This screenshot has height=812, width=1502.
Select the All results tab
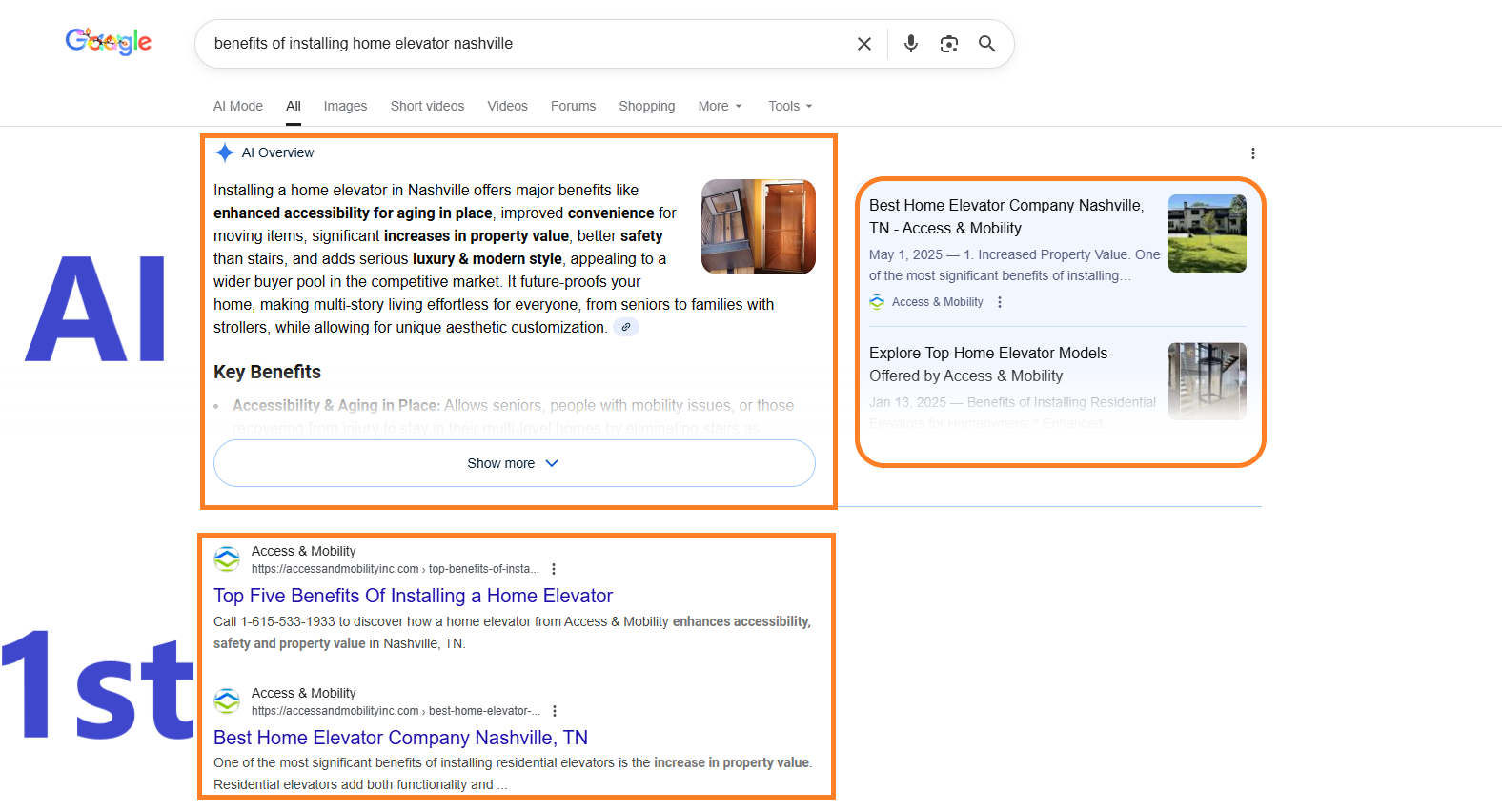(x=294, y=106)
